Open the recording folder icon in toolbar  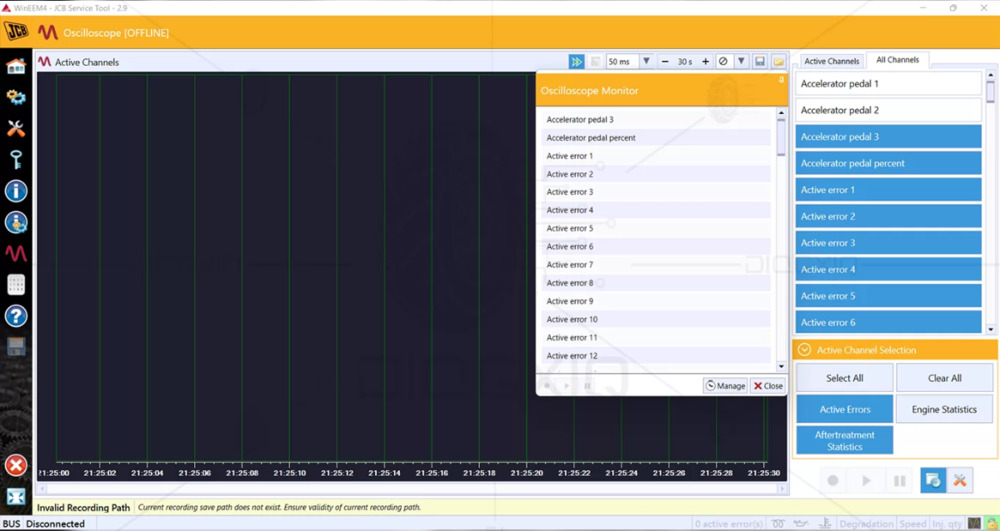pyautogui.click(x=778, y=62)
